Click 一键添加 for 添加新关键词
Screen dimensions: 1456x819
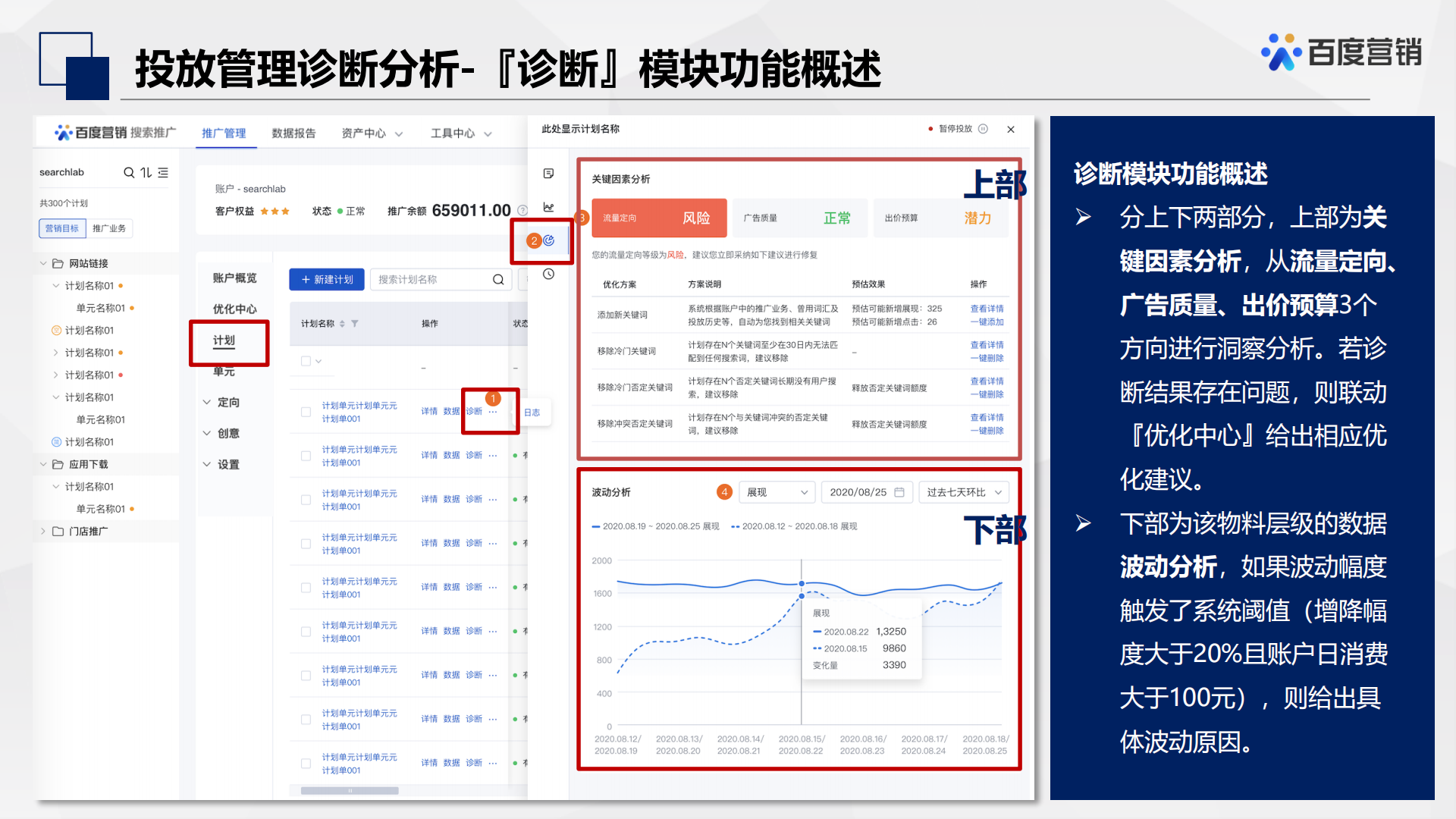tap(987, 322)
